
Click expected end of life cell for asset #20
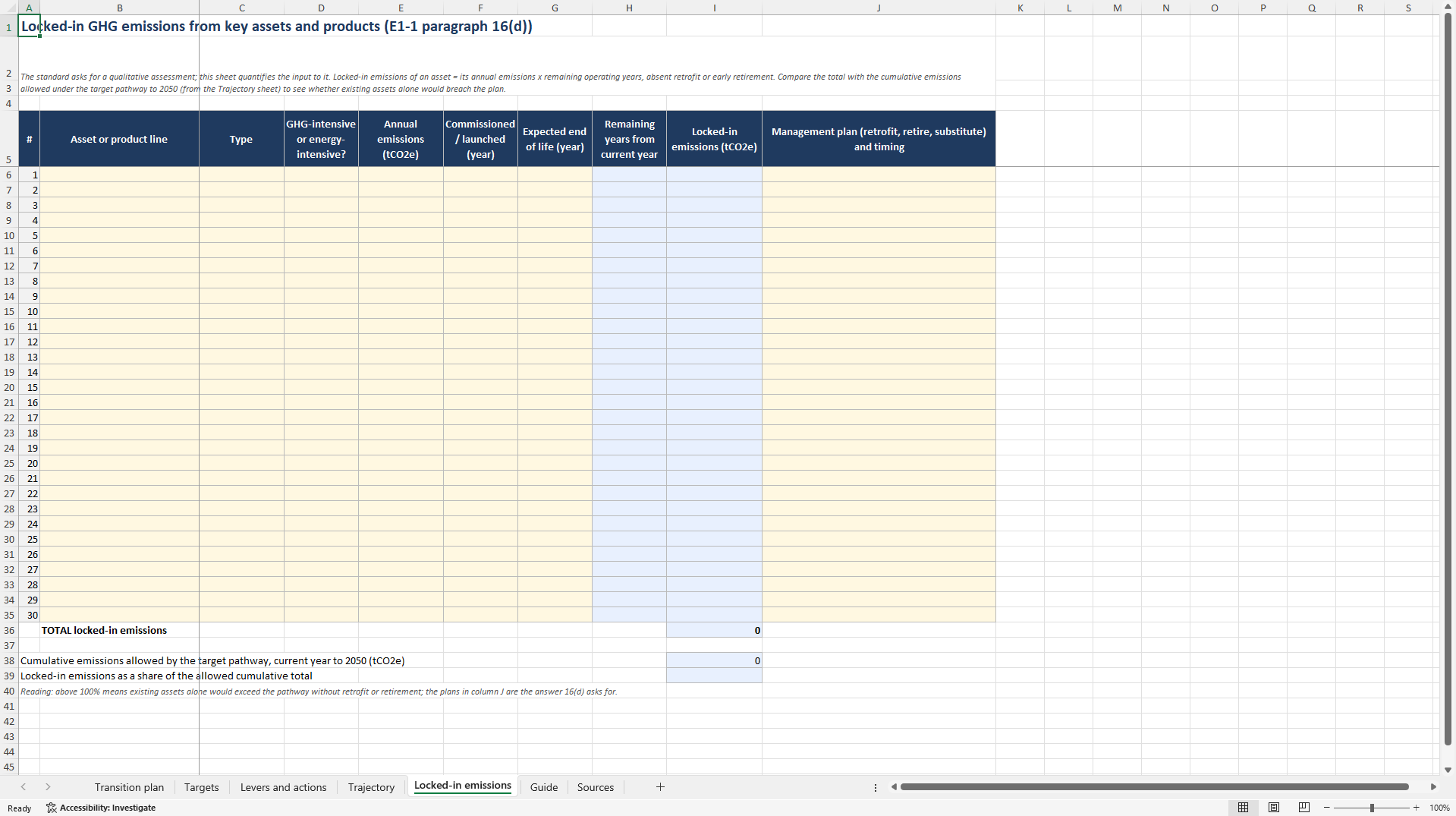click(555, 463)
